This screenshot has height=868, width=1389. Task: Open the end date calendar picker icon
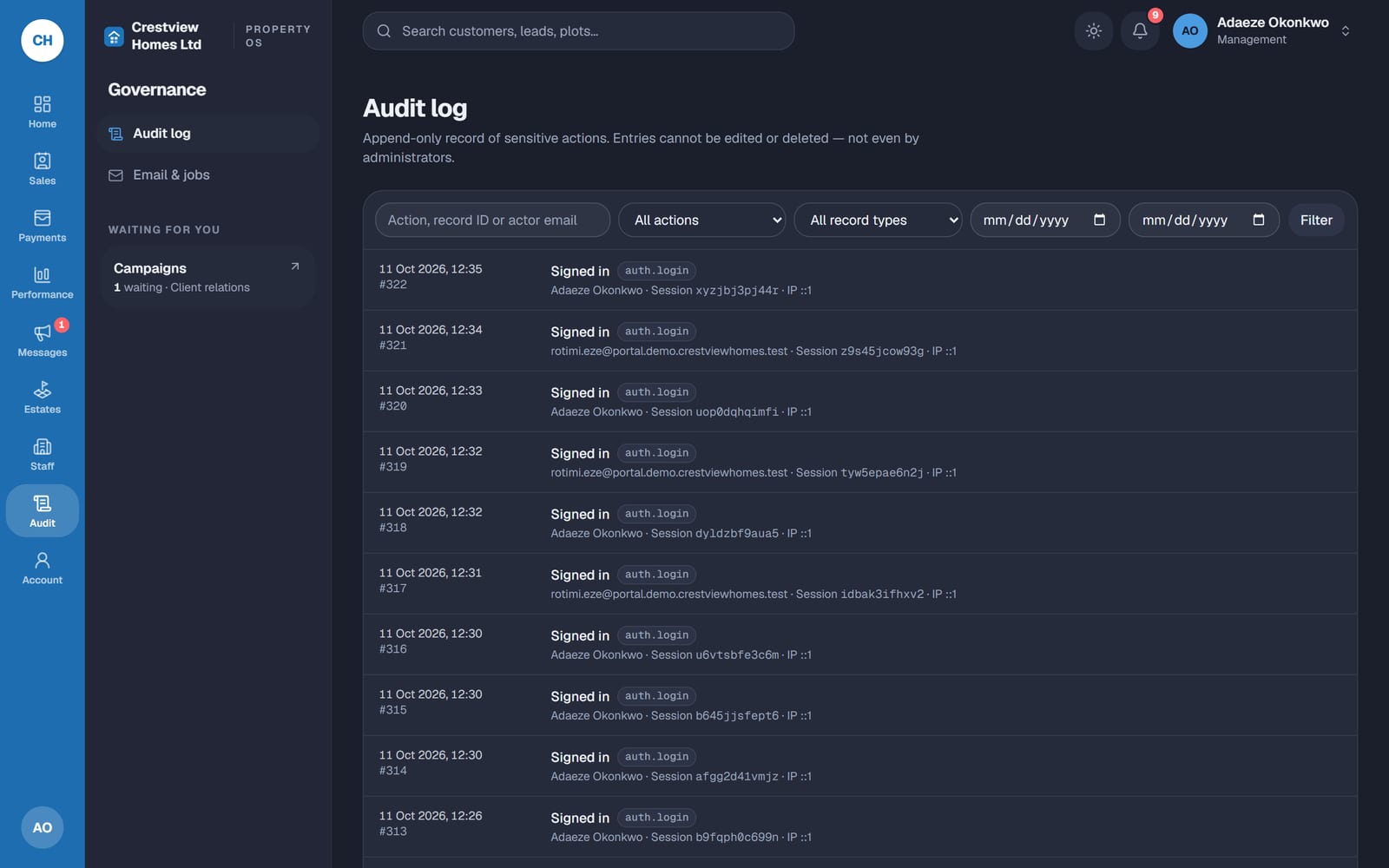pos(1258,220)
